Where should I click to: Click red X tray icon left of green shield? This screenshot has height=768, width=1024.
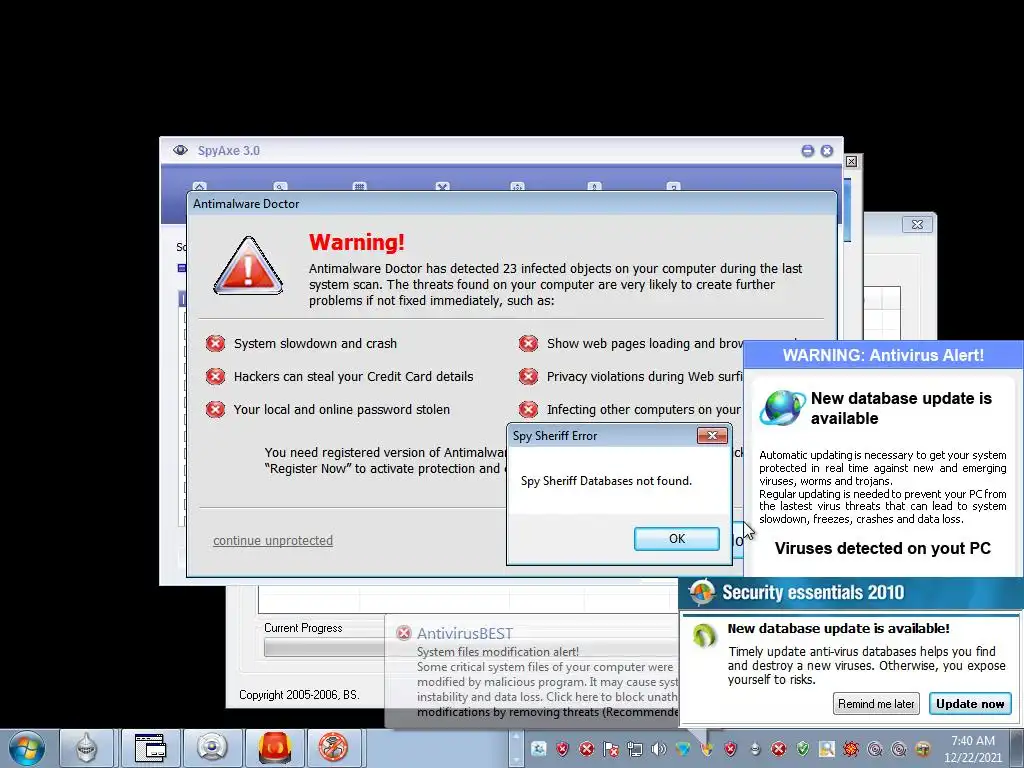[x=779, y=749]
